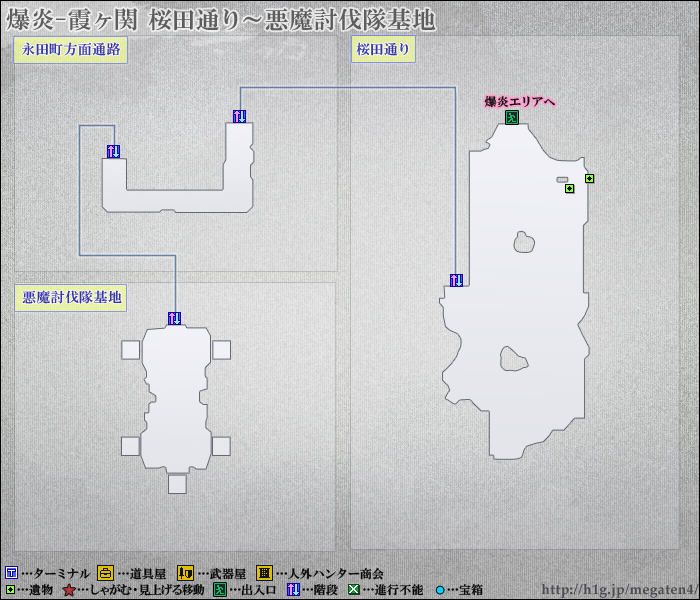
Task: Click the red star crouch legend icon
Action: pyautogui.click(x=69, y=590)
